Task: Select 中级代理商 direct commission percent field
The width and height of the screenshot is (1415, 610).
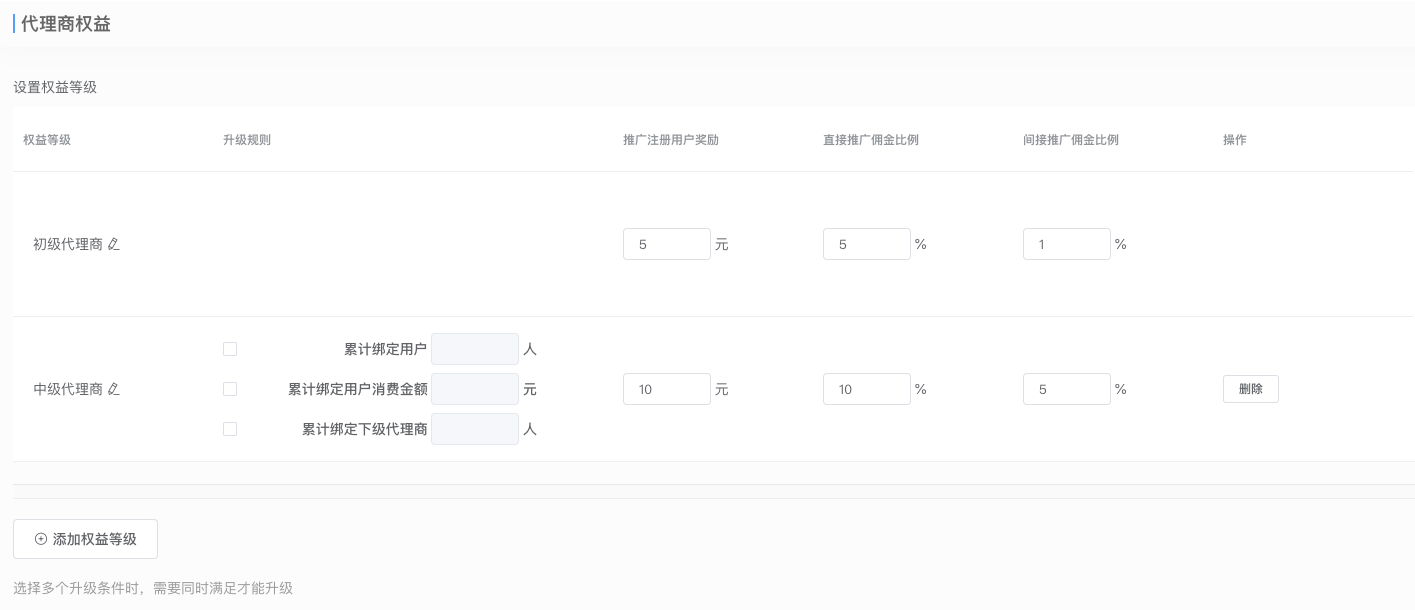Action: click(866, 389)
